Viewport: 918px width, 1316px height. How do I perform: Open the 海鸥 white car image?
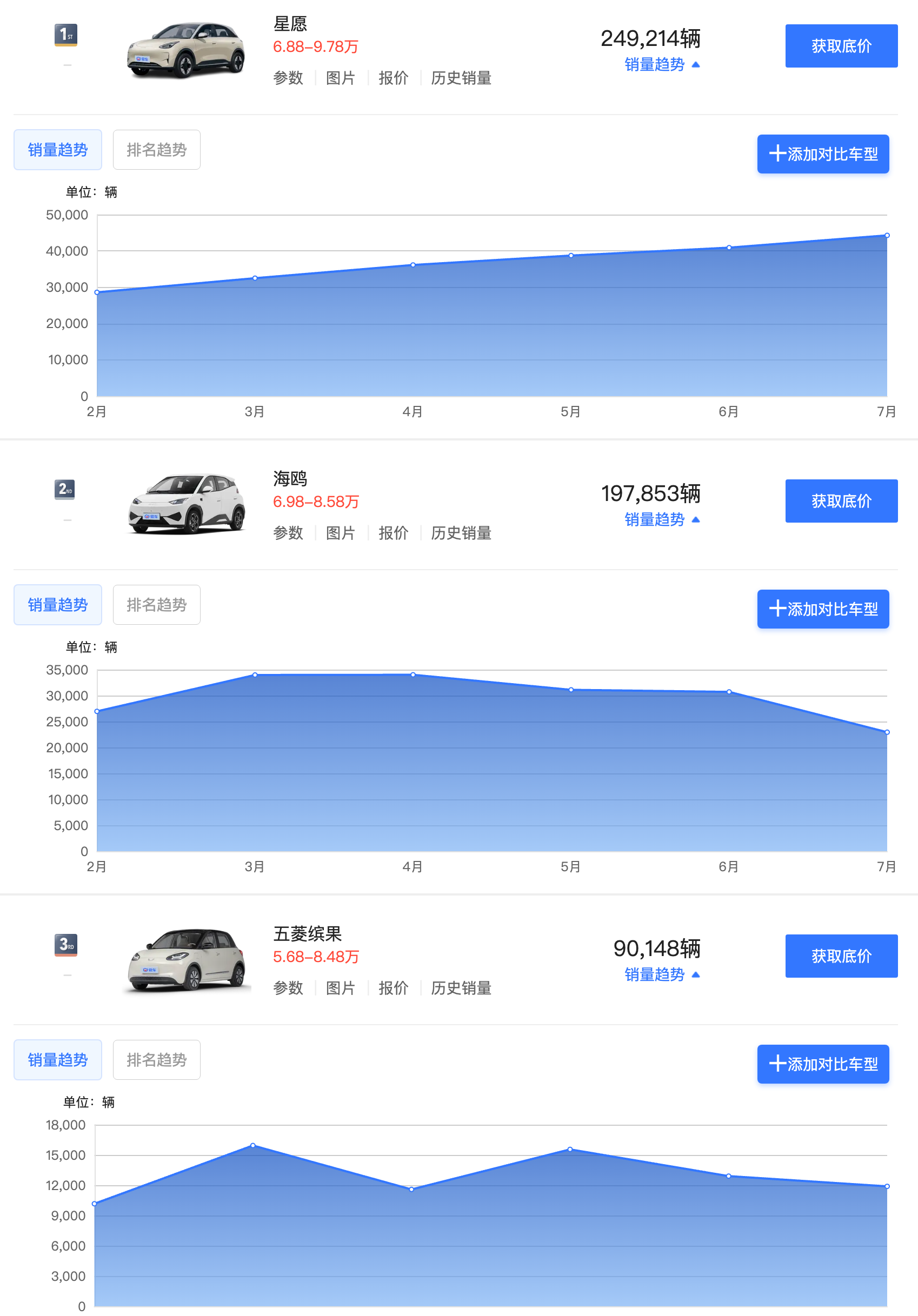pyautogui.click(x=186, y=504)
